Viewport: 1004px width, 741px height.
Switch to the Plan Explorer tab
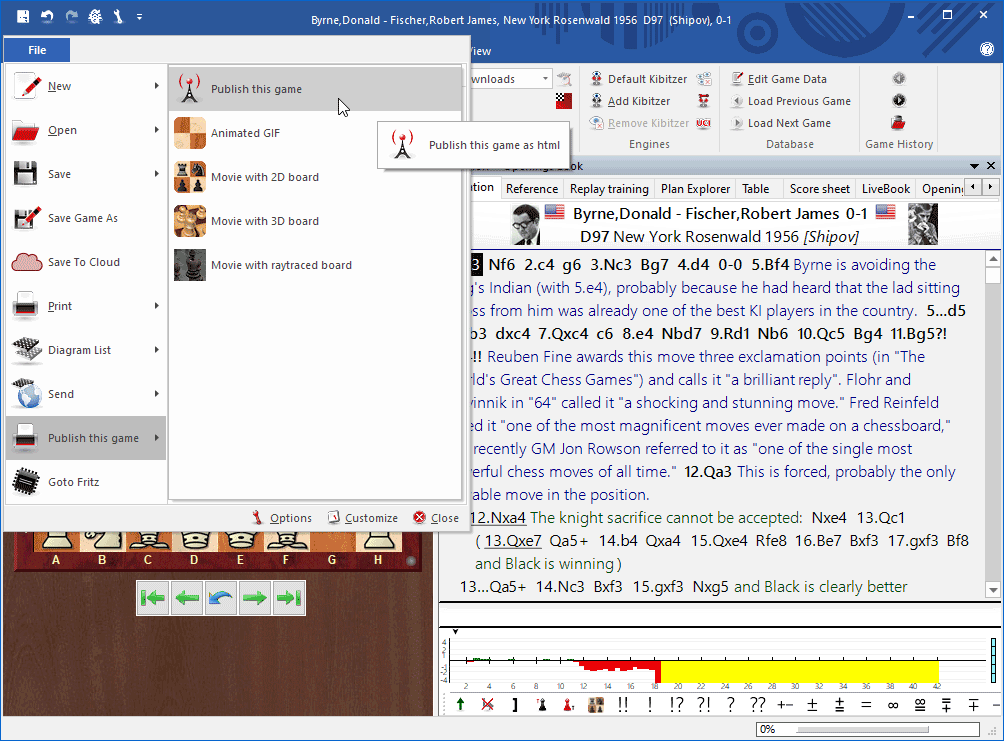(695, 188)
